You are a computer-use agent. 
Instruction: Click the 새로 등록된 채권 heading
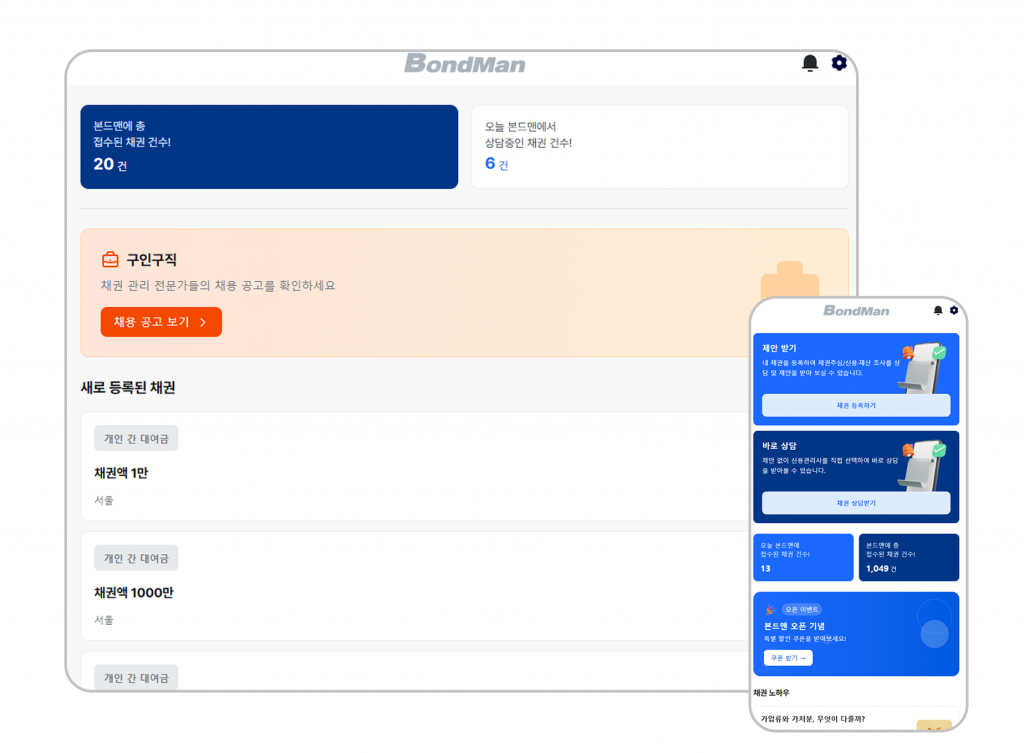(128, 387)
